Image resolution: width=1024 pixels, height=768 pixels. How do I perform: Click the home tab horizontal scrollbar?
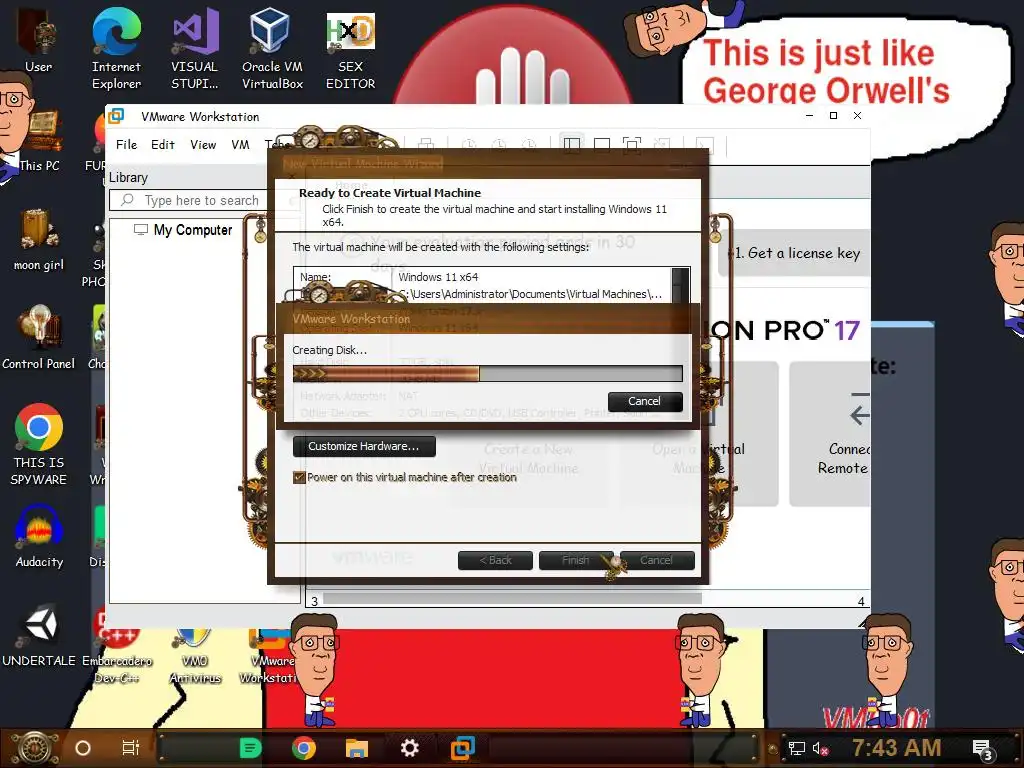(x=512, y=599)
